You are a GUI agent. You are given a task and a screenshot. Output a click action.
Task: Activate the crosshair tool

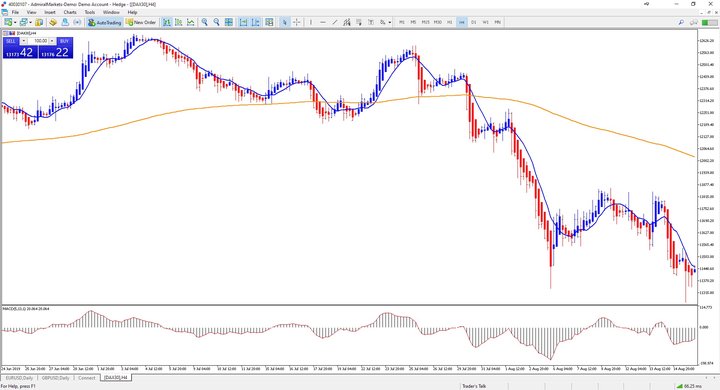[x=297, y=22]
